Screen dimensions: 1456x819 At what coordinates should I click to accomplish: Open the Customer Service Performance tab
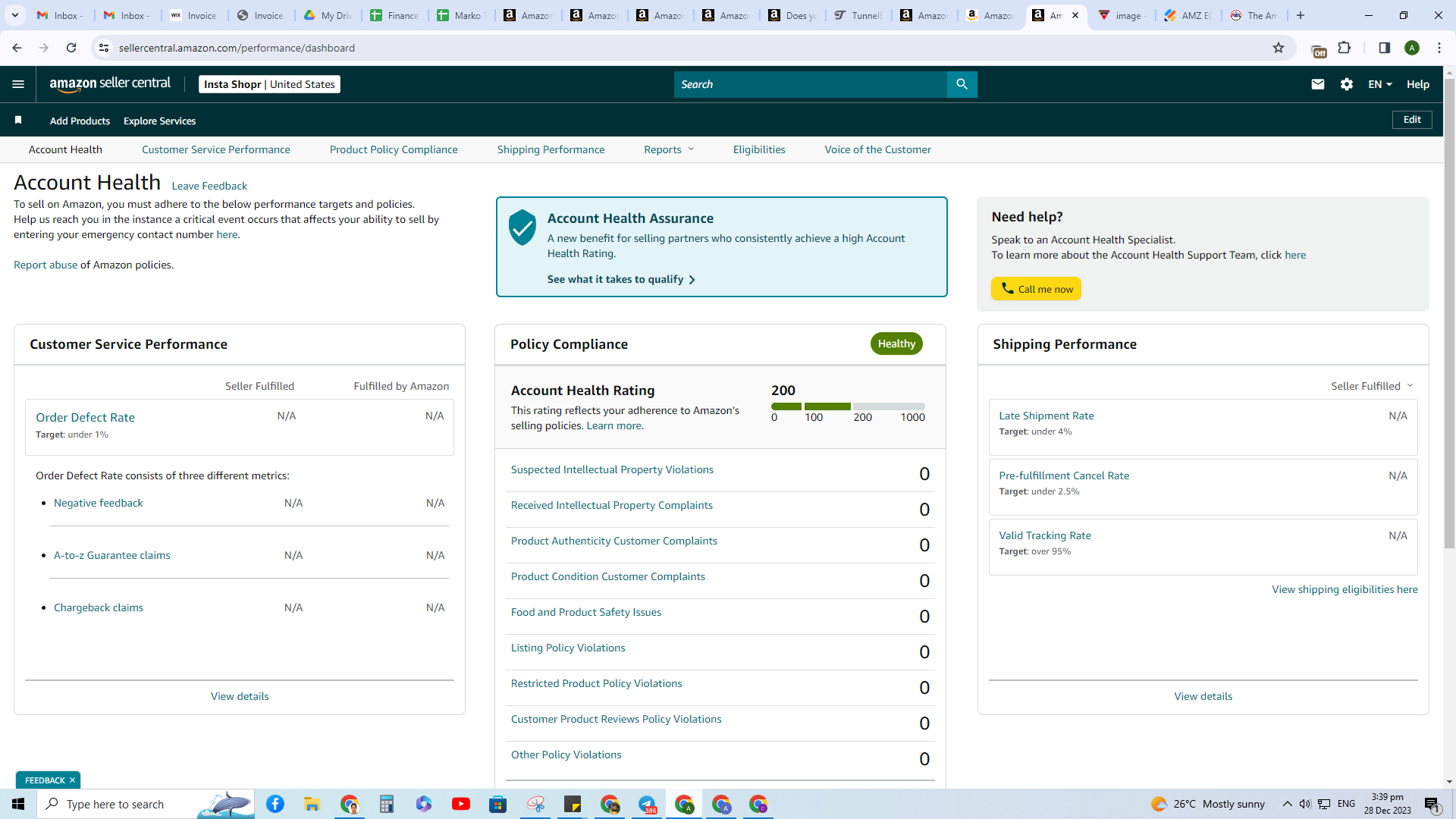216,149
